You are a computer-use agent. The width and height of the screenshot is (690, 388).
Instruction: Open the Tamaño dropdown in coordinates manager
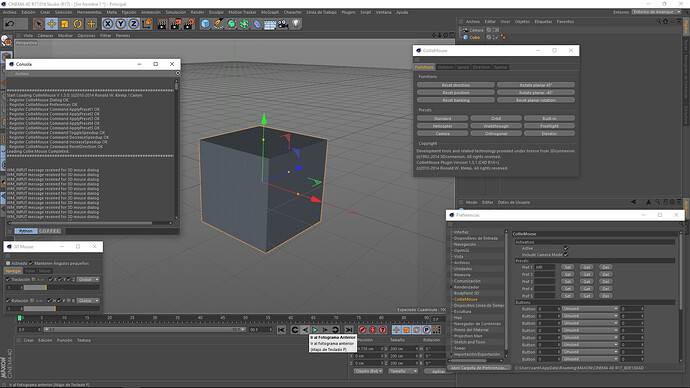tap(403, 371)
